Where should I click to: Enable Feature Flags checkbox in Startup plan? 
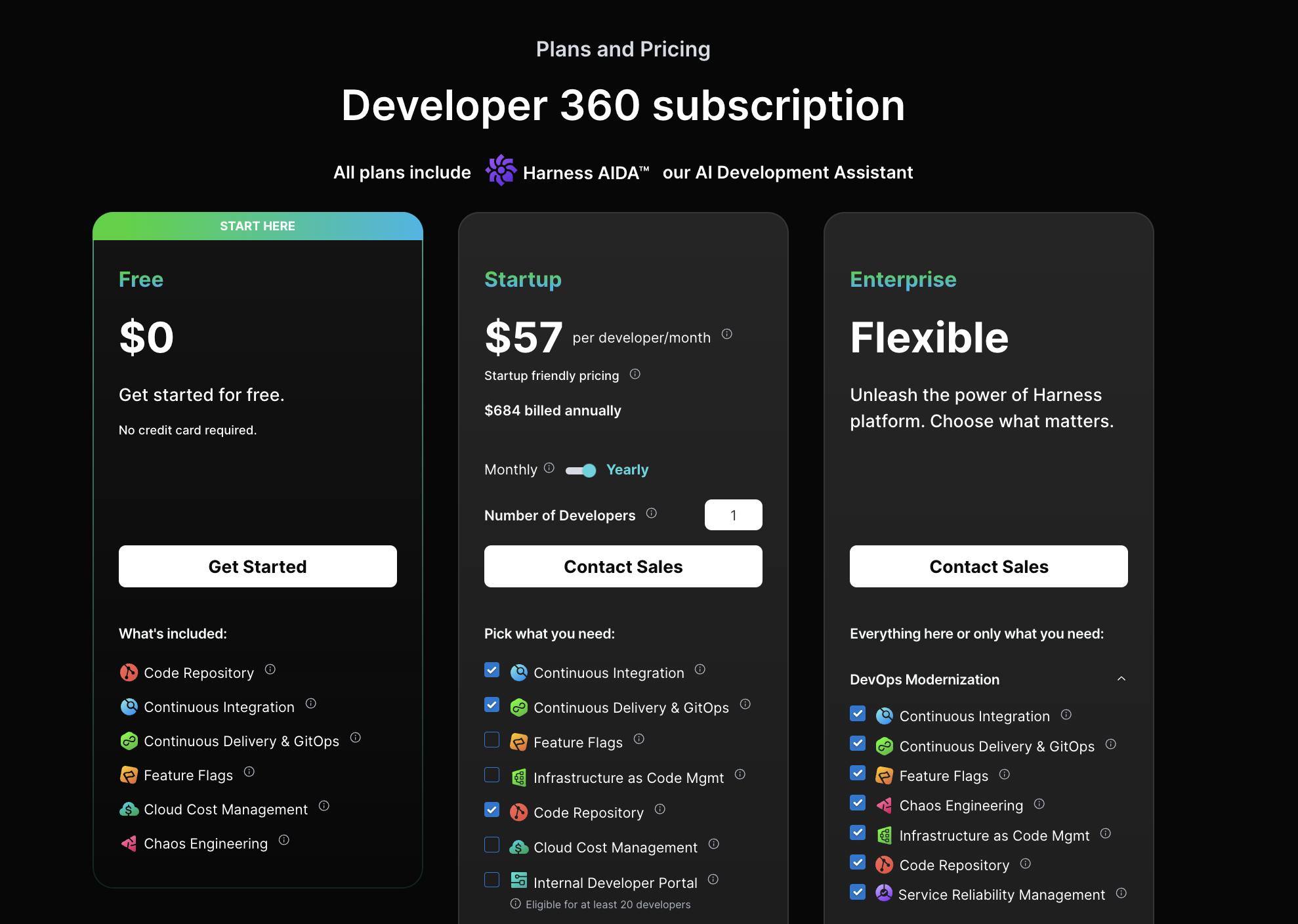492,740
